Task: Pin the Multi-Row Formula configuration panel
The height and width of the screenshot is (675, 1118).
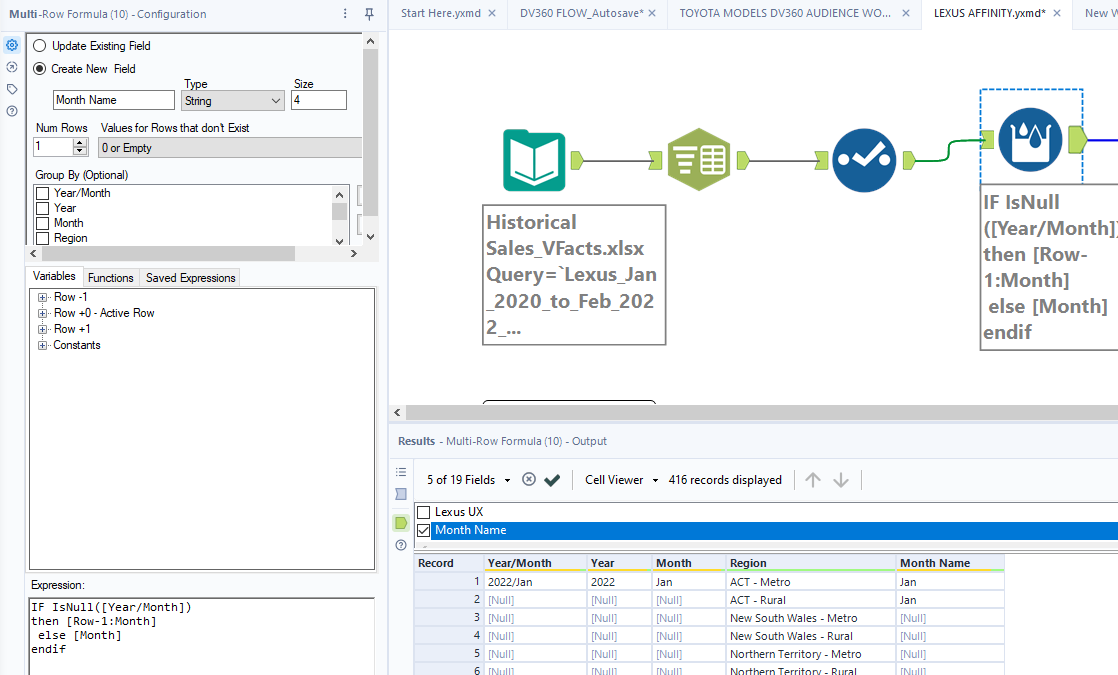Action: (368, 13)
